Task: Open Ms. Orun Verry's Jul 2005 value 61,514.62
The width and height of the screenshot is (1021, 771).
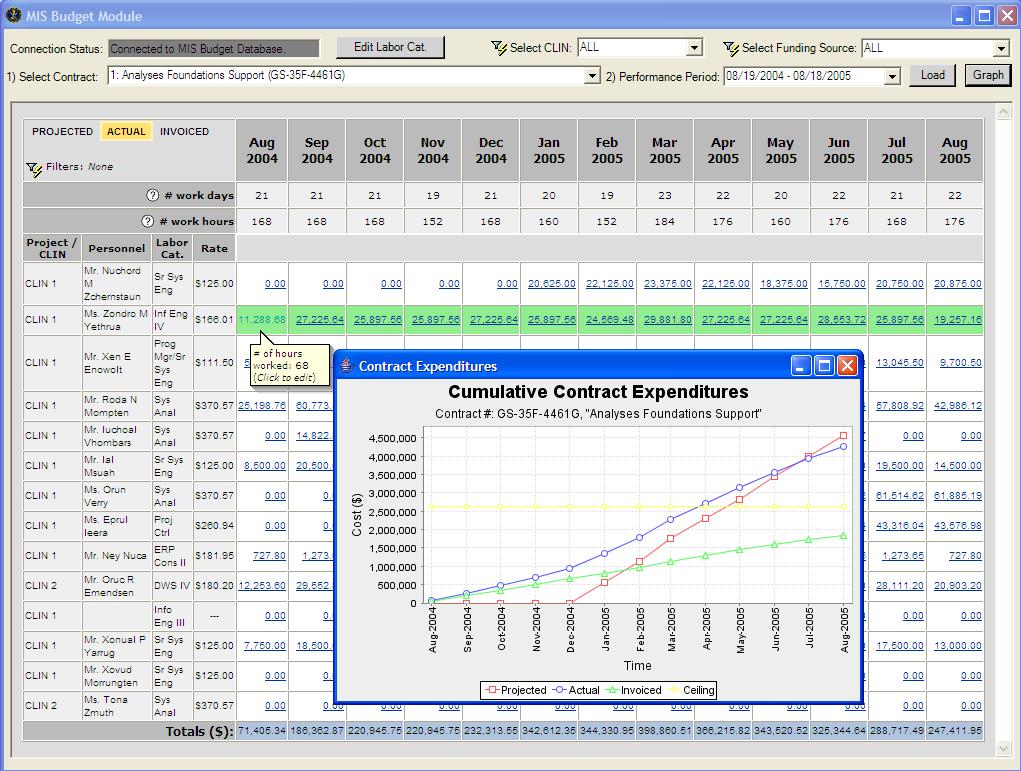Action: click(899, 496)
